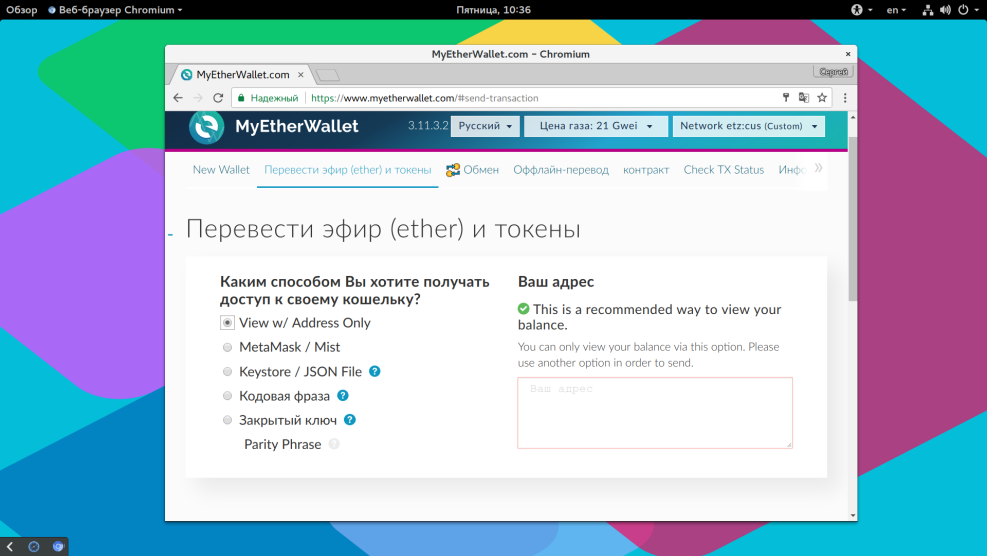The image size is (987, 556).
Task: Click the browser forward arrow
Action: coord(198,98)
